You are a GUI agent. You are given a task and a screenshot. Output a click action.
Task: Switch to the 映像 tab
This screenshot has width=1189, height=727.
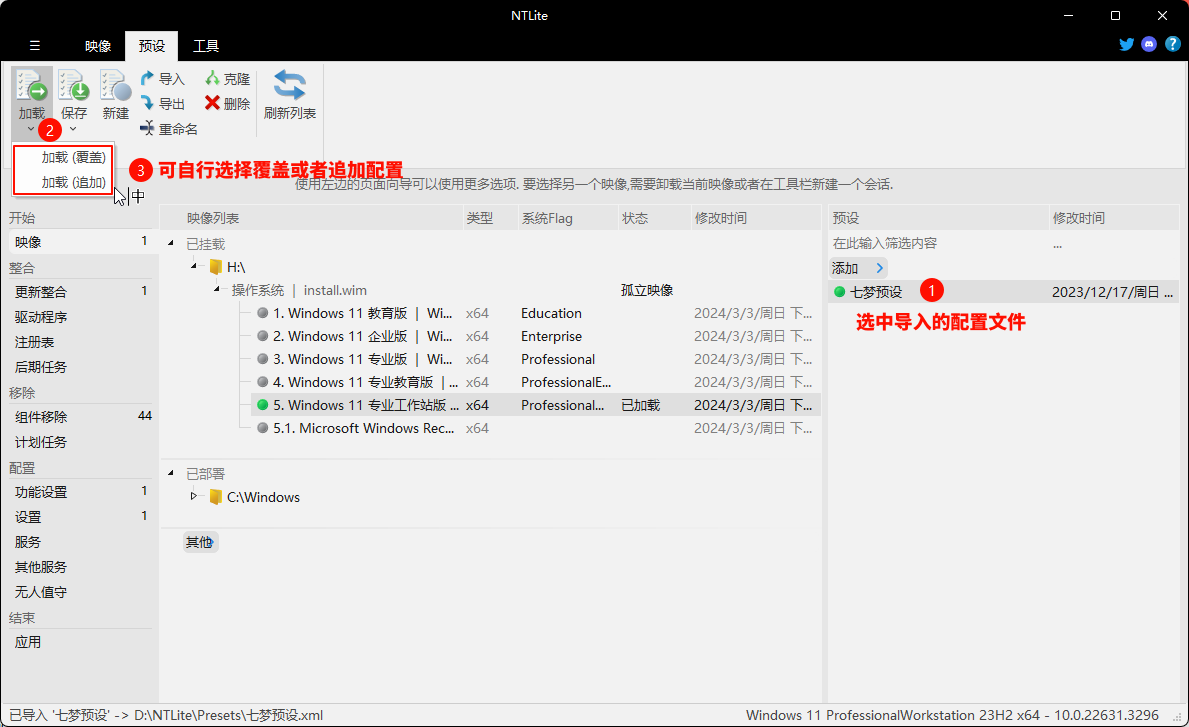[x=98, y=46]
